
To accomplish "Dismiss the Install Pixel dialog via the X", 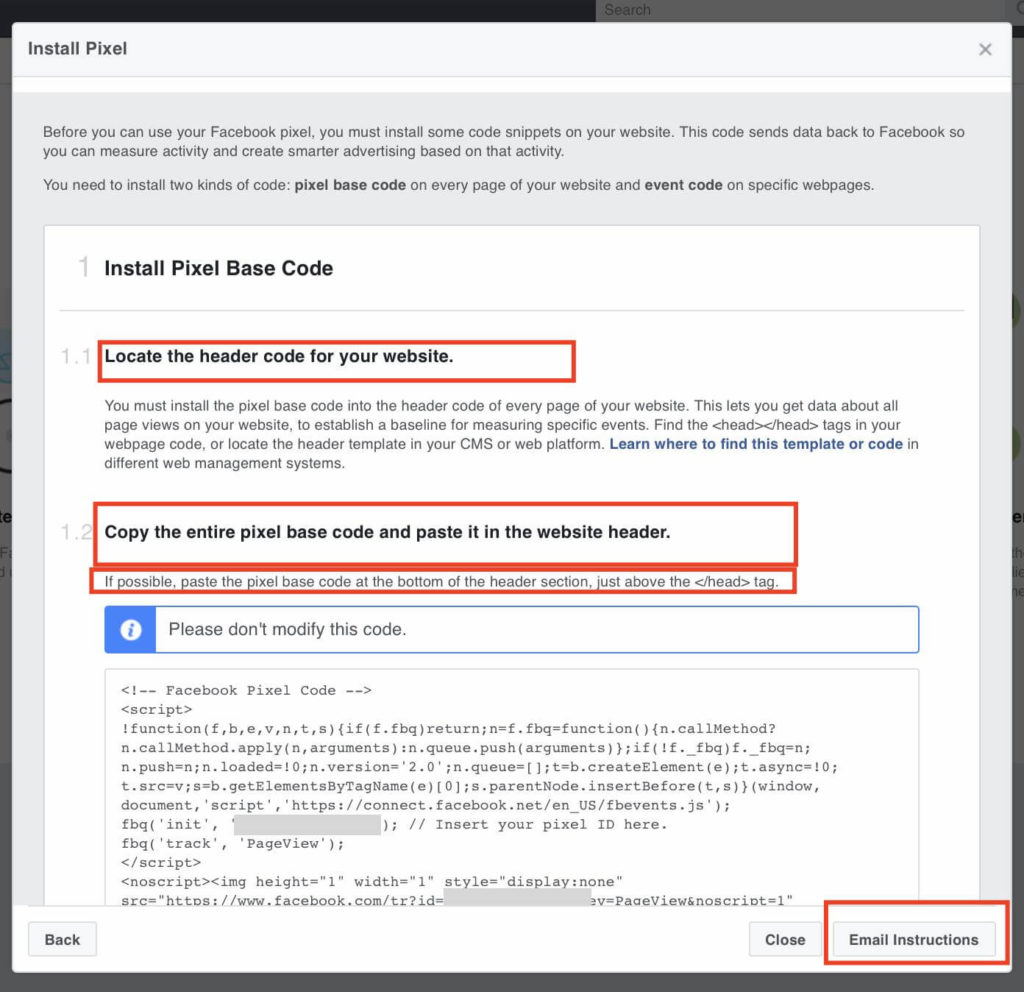I will [x=985, y=49].
